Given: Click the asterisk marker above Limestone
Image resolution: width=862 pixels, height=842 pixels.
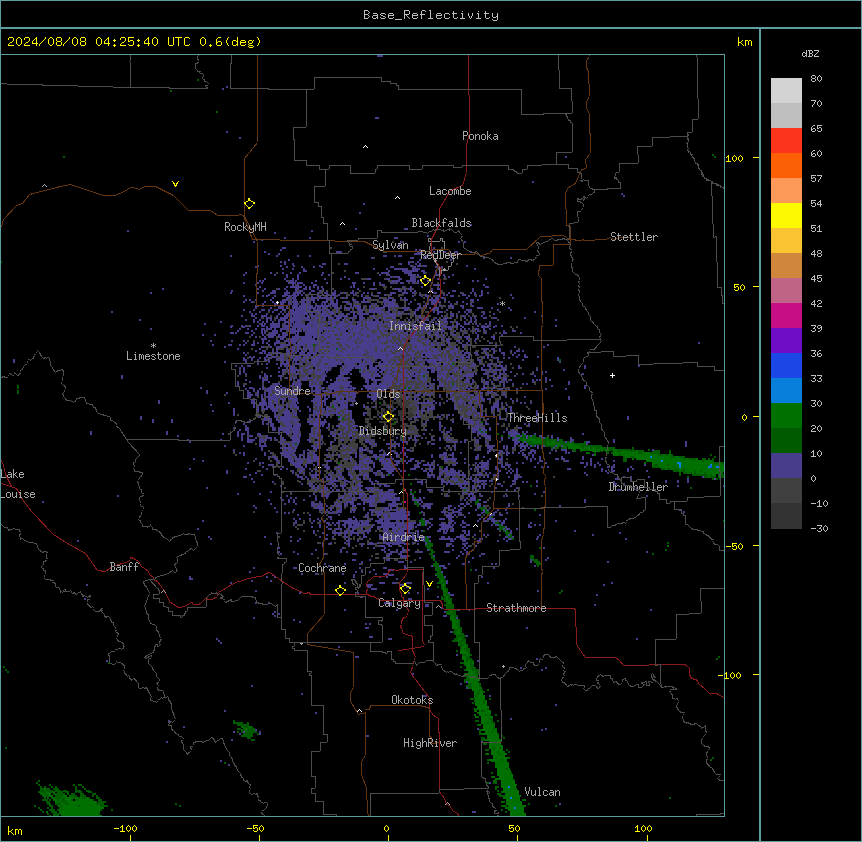Looking at the screenshot, I should pyautogui.click(x=153, y=346).
